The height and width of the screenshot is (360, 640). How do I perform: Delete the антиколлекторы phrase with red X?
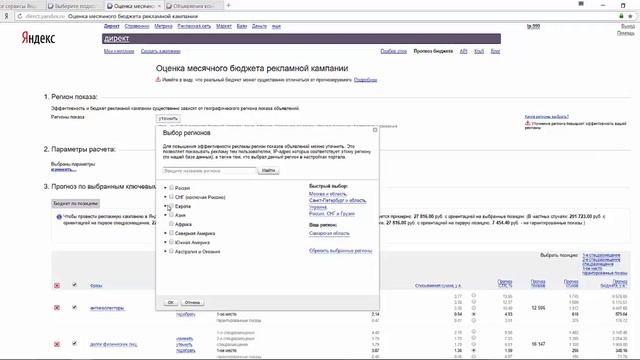[57, 308]
